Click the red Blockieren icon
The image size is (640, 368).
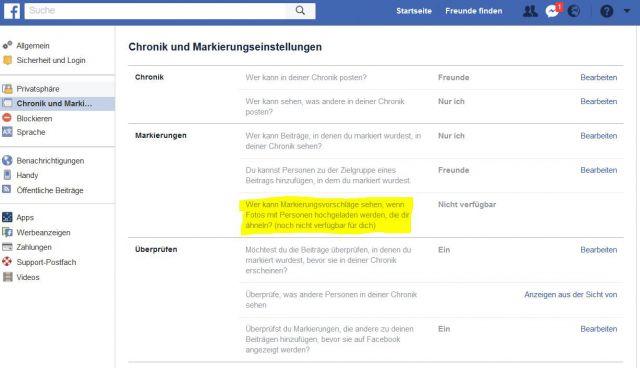pyautogui.click(x=7, y=118)
